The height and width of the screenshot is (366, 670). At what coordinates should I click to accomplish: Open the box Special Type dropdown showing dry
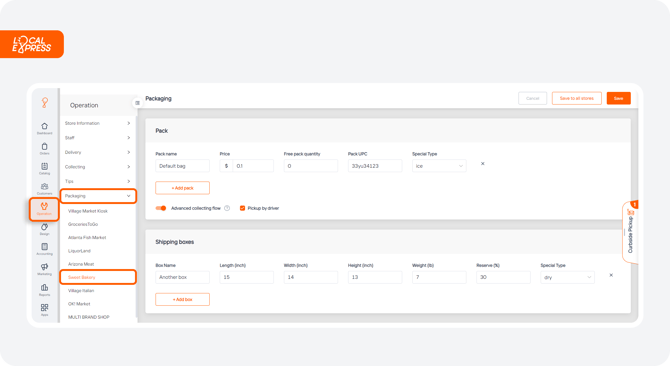(x=567, y=277)
